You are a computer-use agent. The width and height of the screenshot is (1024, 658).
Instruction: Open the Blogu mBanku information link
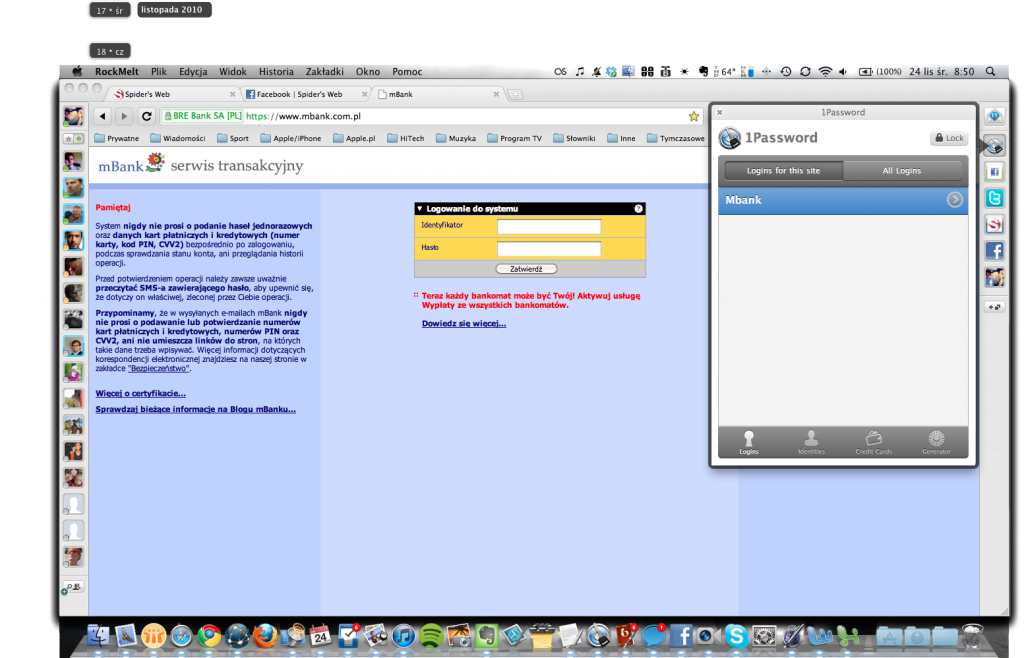tap(196, 409)
